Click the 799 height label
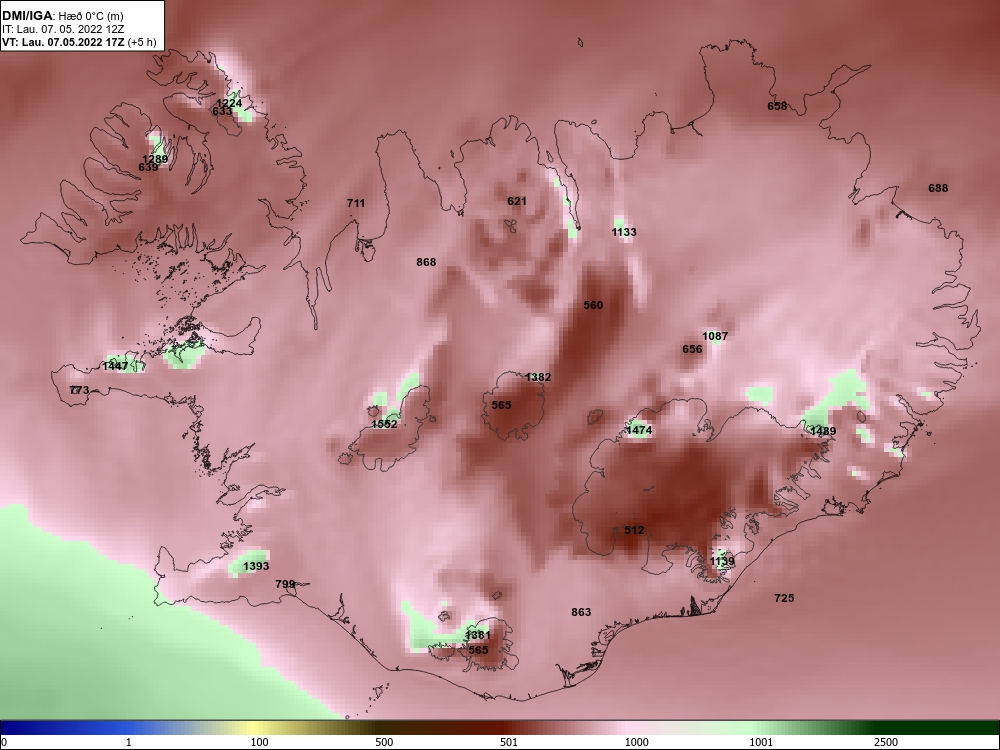The height and width of the screenshot is (750, 1000). point(285,584)
